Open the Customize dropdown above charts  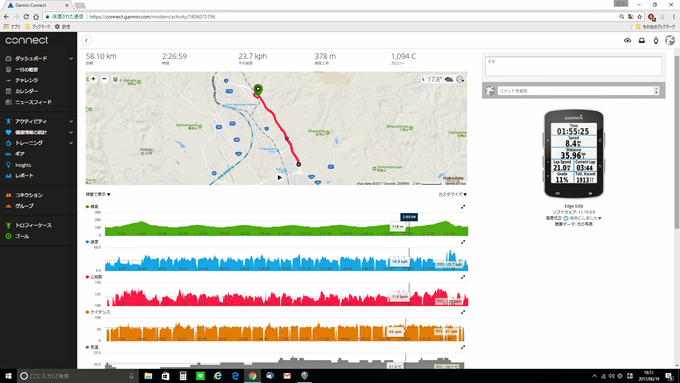tap(452, 194)
